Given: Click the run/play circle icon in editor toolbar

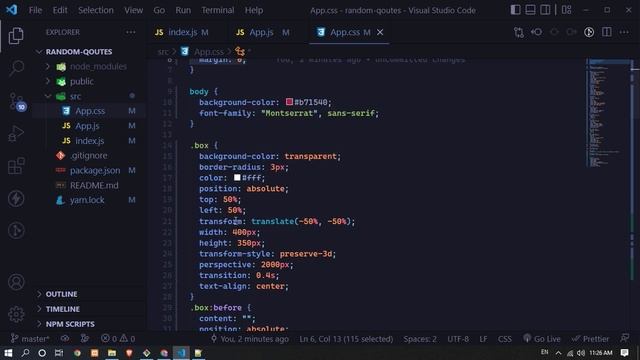Looking at the screenshot, I should click(589, 32).
